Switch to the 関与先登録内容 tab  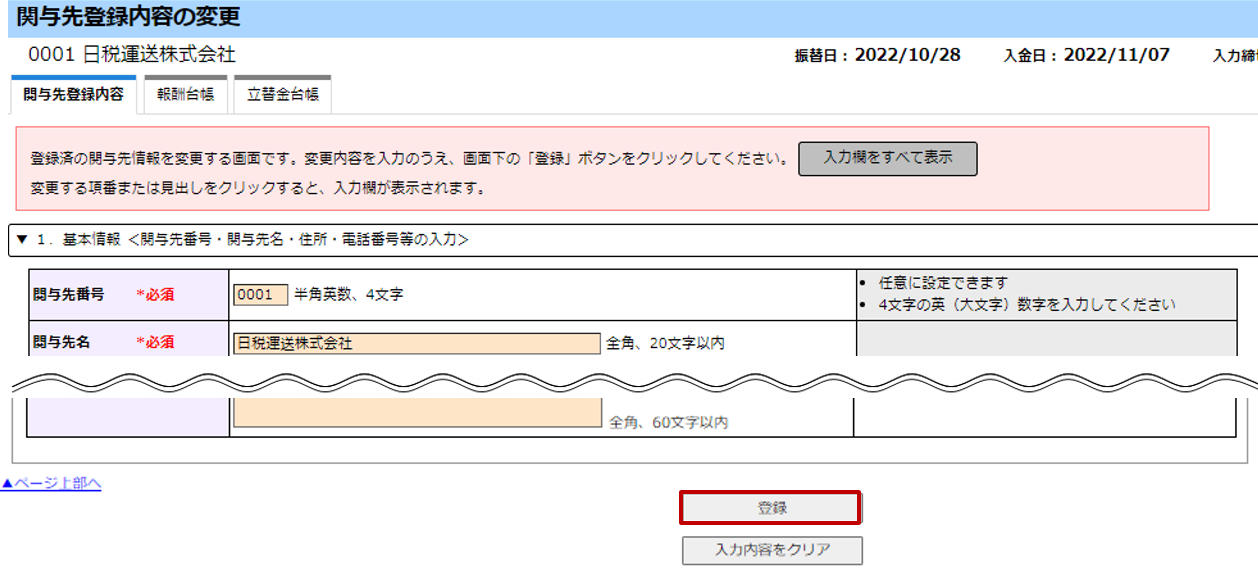coord(73,95)
